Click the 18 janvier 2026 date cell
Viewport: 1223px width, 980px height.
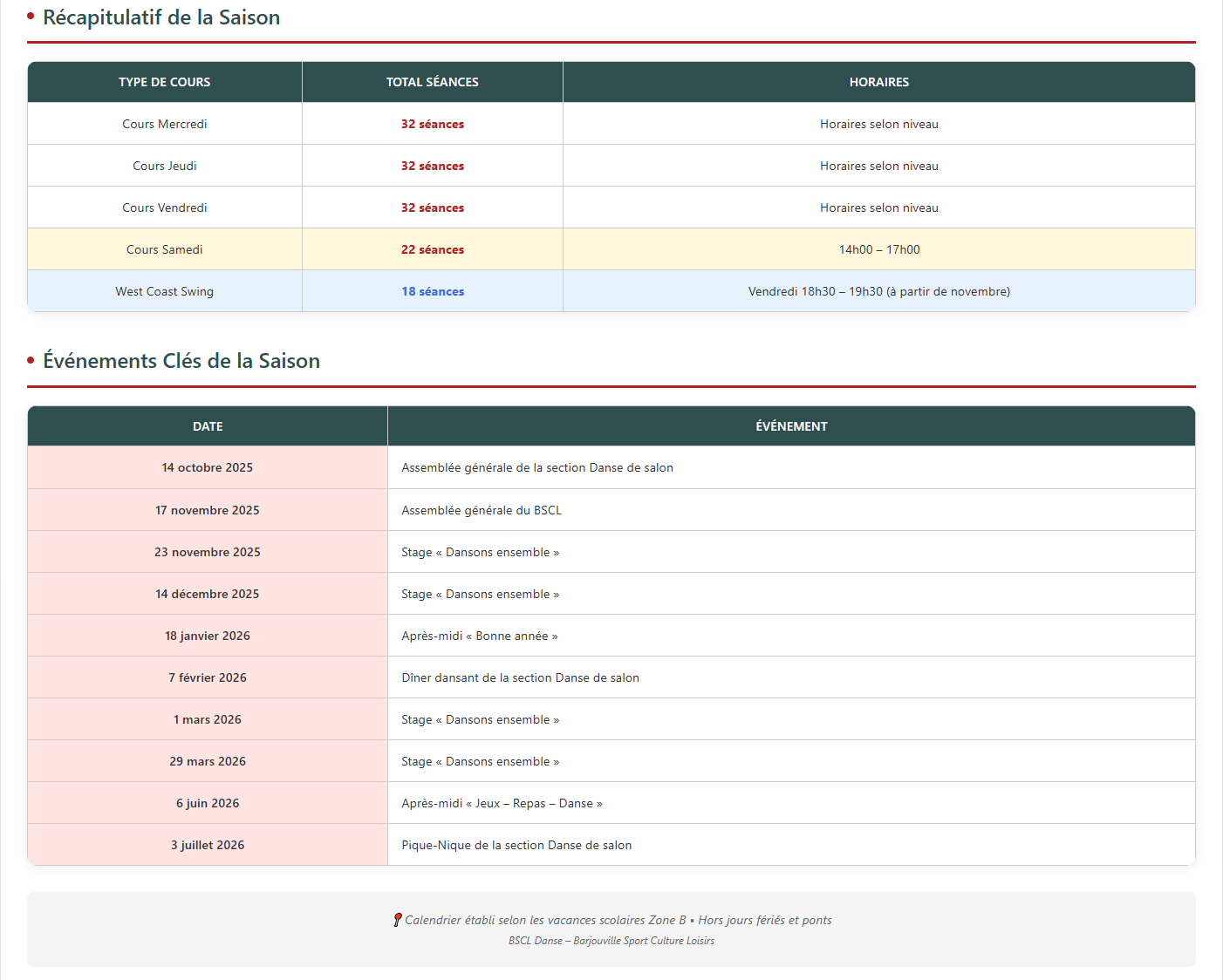pyautogui.click(x=208, y=636)
